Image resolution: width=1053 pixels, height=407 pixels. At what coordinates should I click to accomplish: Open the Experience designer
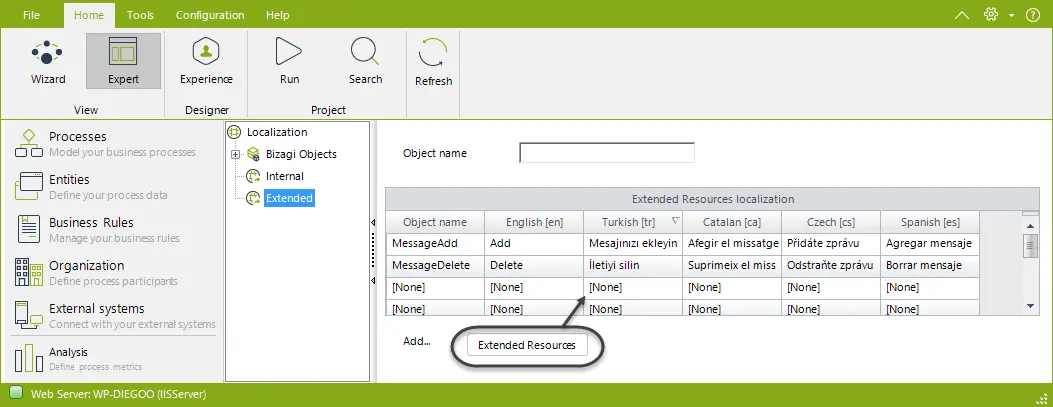pyautogui.click(x=206, y=62)
